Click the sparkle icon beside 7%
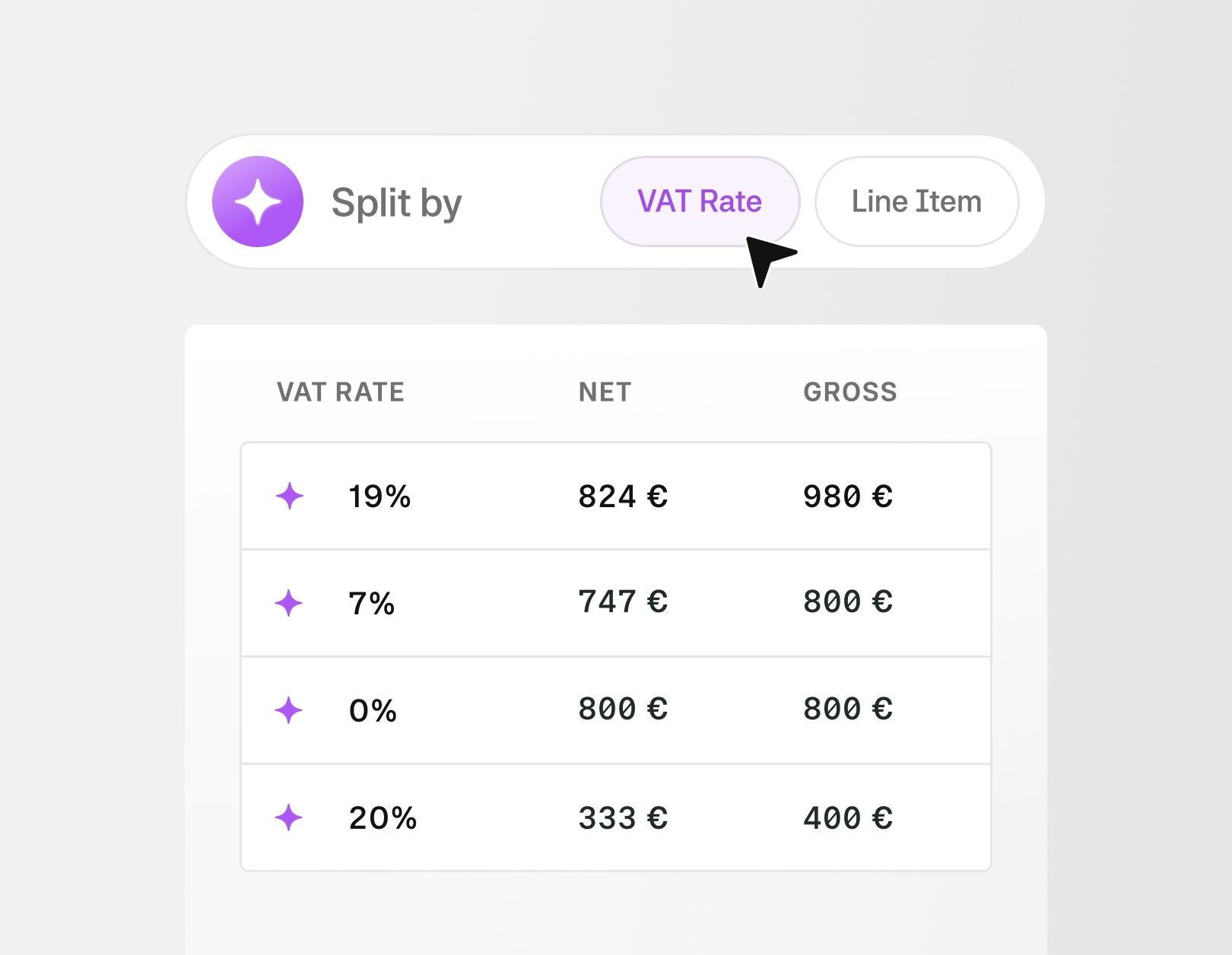The height and width of the screenshot is (955, 1232). (x=289, y=603)
